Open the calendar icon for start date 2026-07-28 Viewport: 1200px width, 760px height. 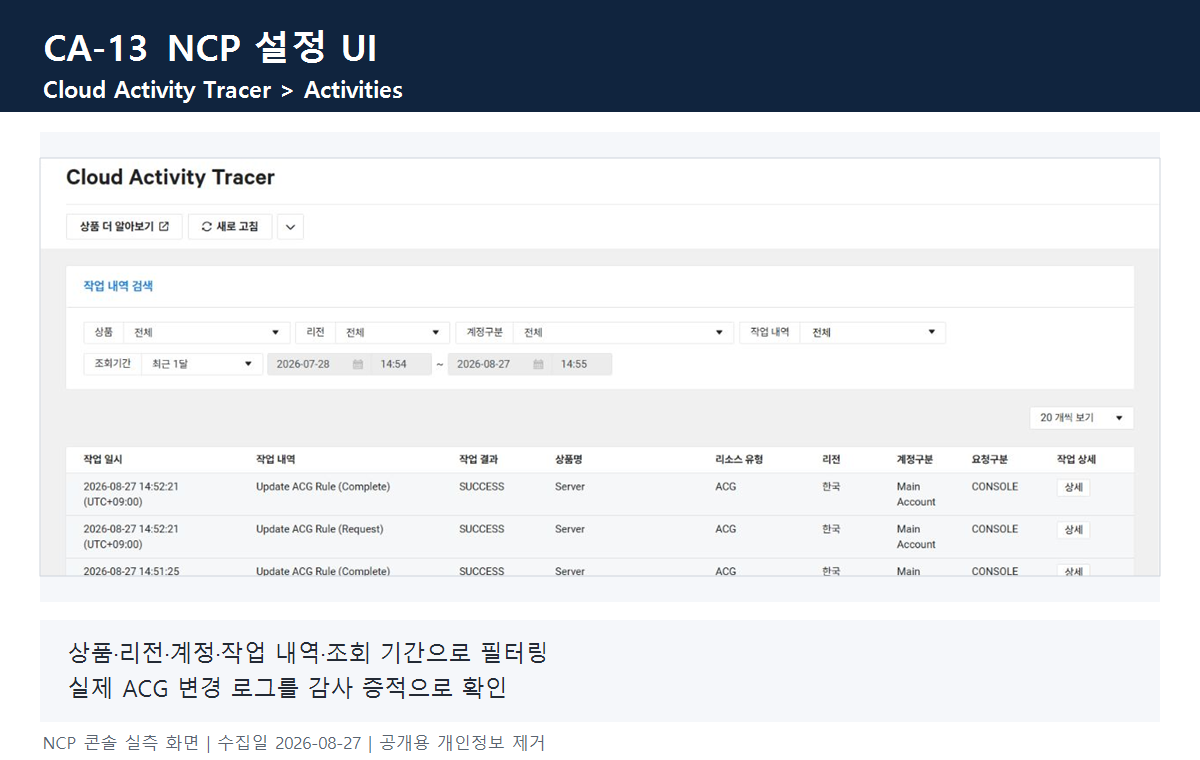click(358, 364)
